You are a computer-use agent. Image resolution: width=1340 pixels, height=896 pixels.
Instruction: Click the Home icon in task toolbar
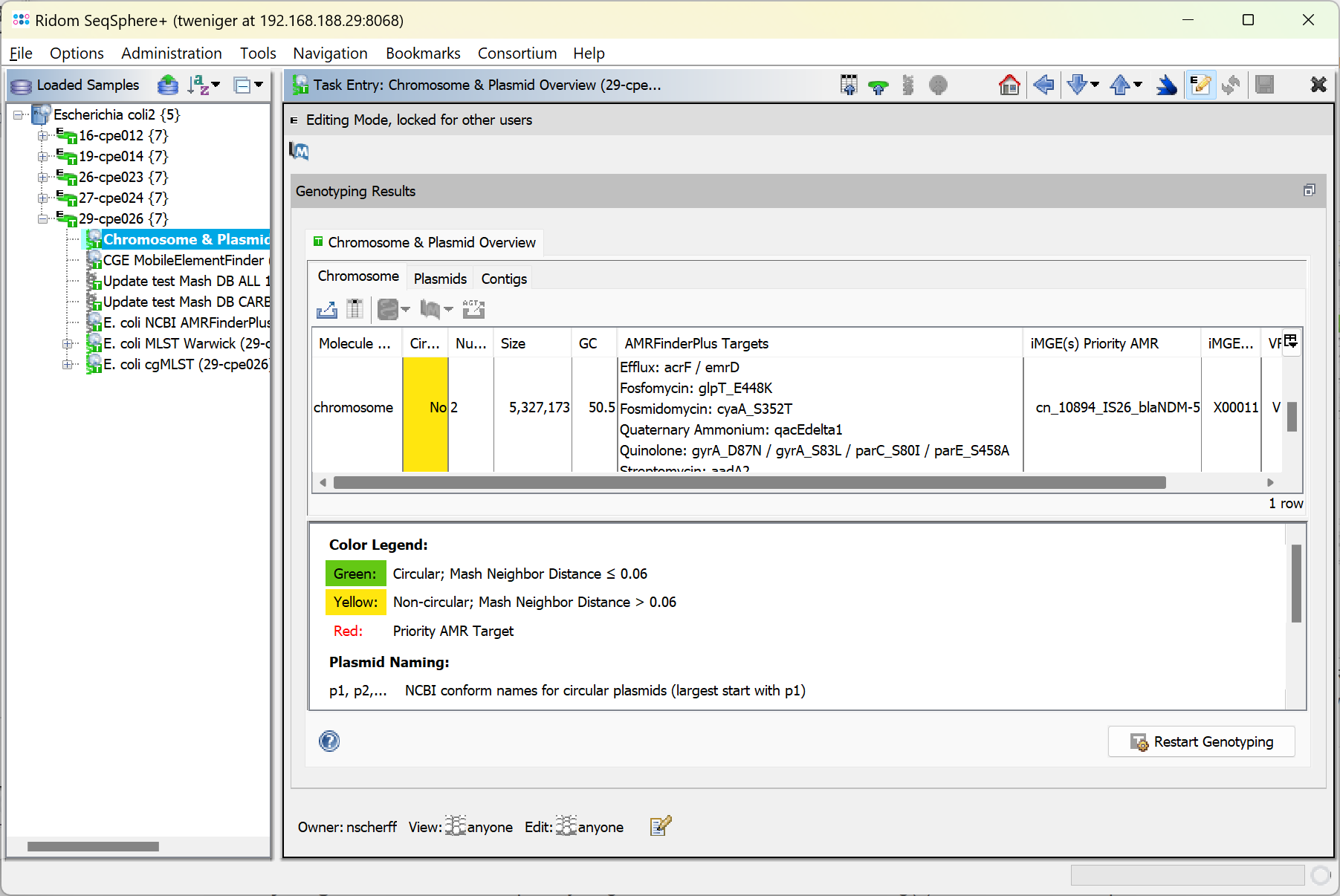tap(1009, 85)
